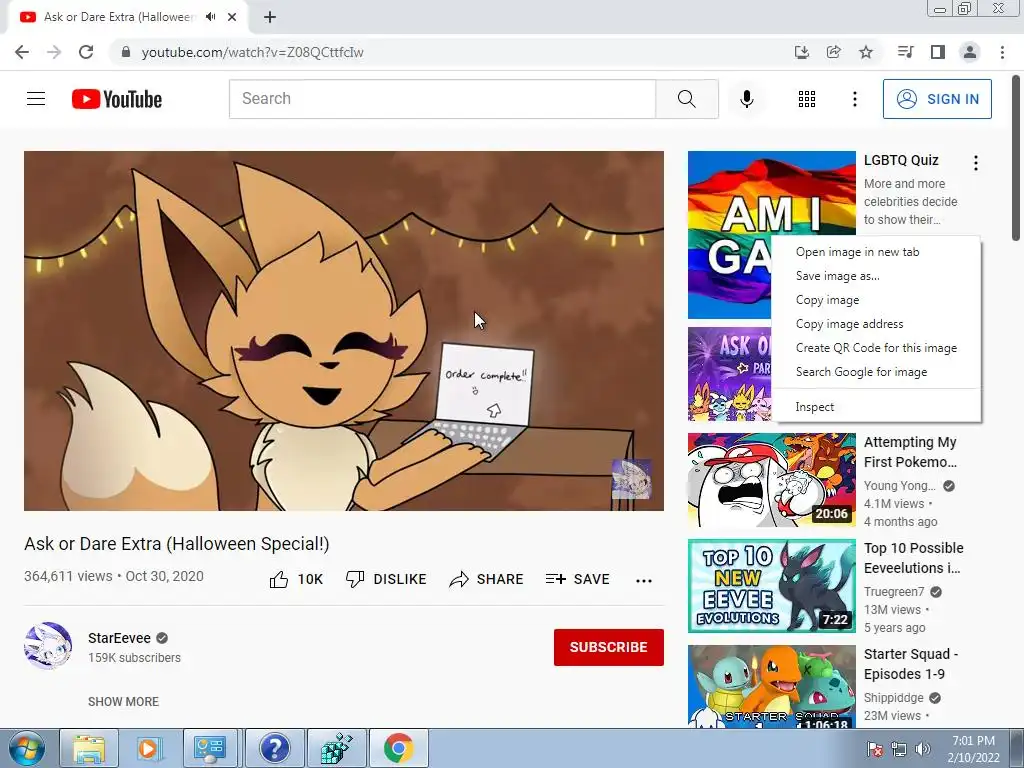
Task: Click the Chrome icon in the taskbar
Action: 399,748
